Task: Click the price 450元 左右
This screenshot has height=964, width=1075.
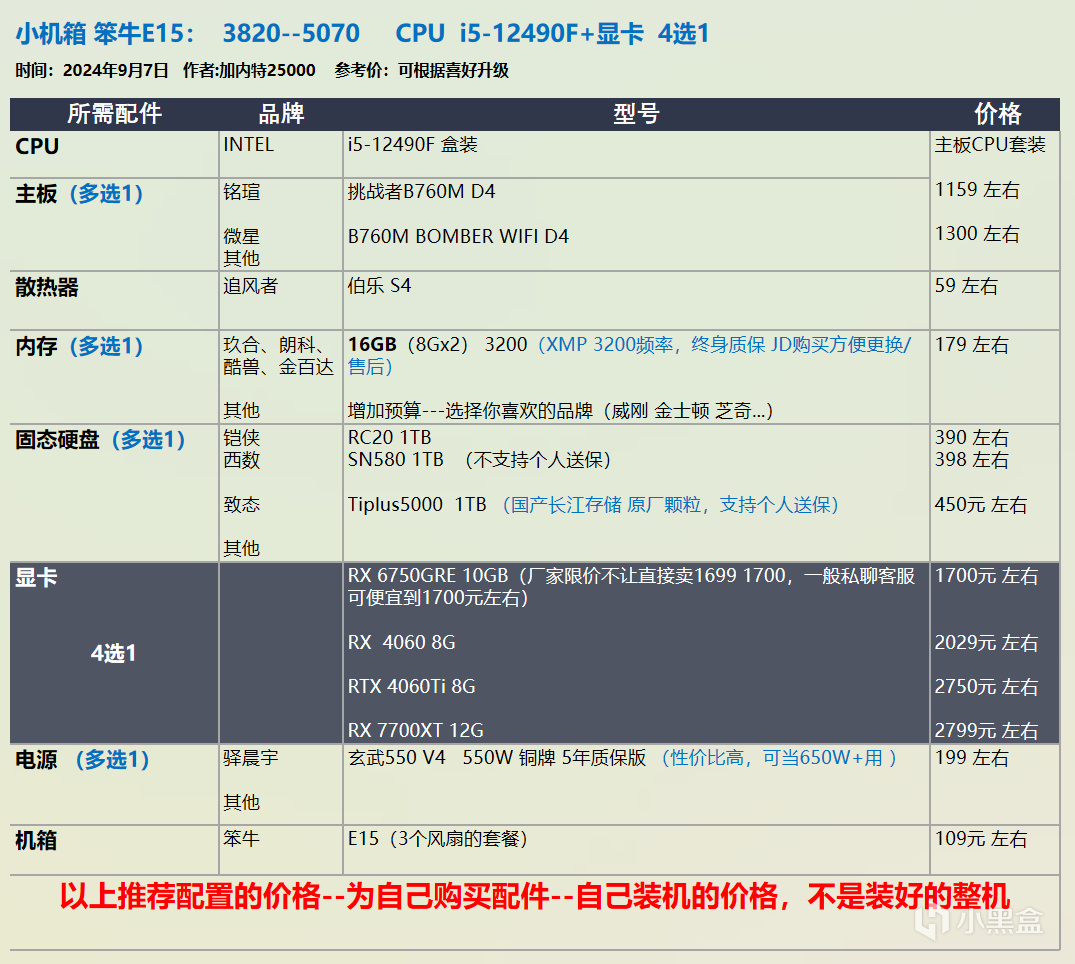Action: pyautogui.click(x=980, y=505)
